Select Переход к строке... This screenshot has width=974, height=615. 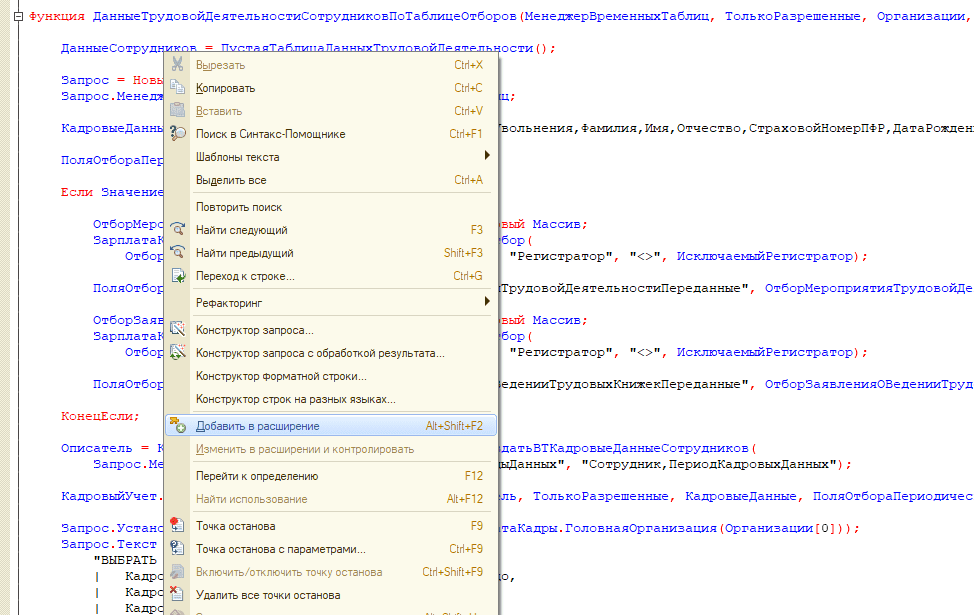click(331, 276)
